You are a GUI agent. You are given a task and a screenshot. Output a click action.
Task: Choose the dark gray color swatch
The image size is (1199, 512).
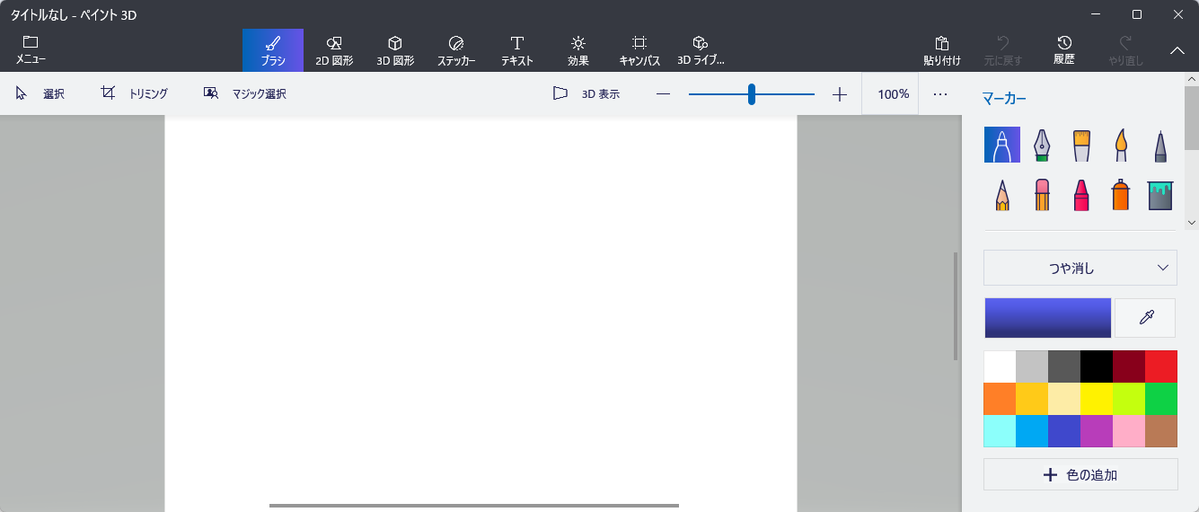pos(1064,366)
